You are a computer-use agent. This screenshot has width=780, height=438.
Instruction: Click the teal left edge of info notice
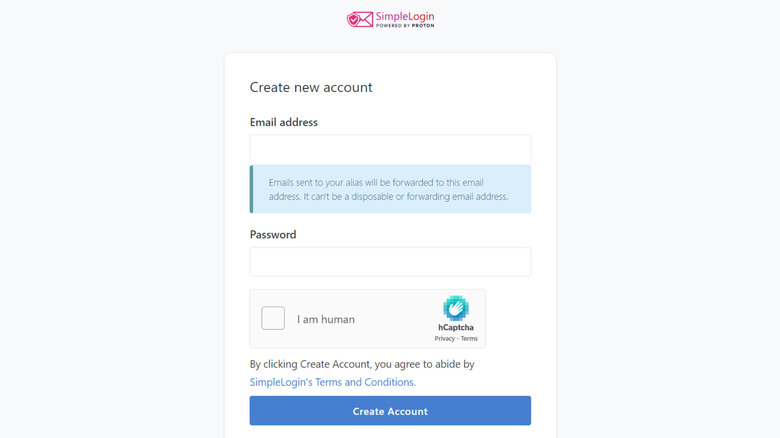click(251, 189)
